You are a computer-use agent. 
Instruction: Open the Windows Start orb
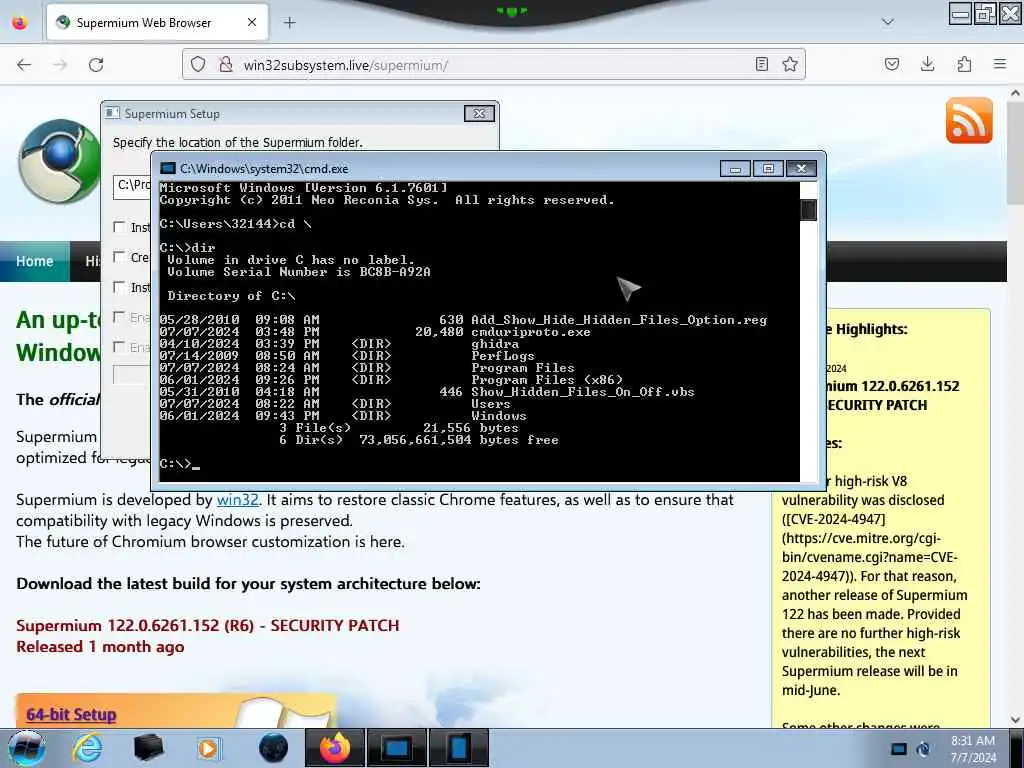(x=27, y=748)
